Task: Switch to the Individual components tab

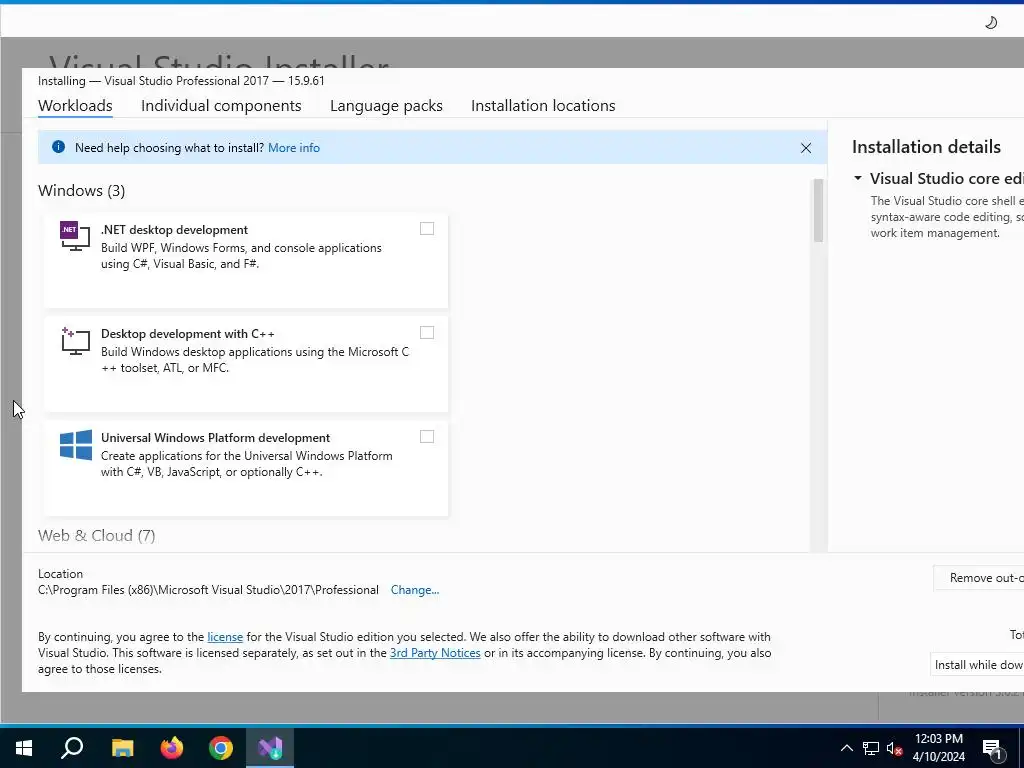Action: pos(221,105)
